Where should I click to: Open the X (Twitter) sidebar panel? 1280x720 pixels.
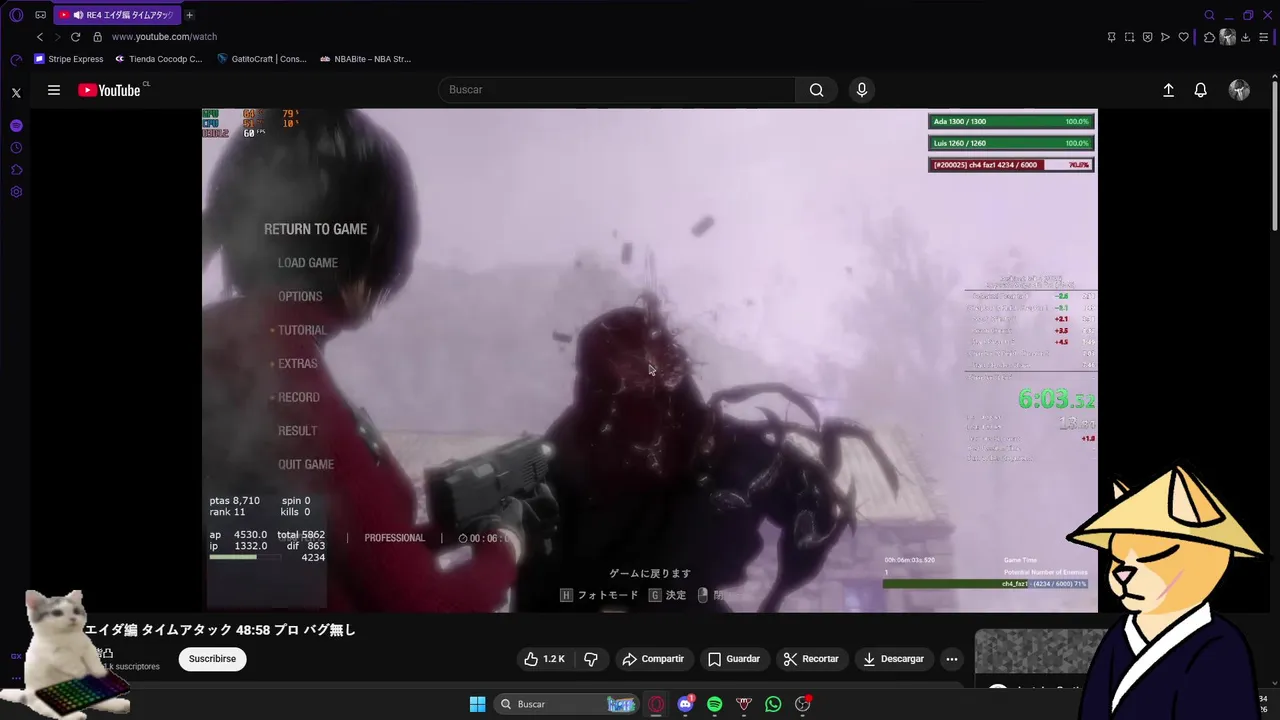coord(16,93)
